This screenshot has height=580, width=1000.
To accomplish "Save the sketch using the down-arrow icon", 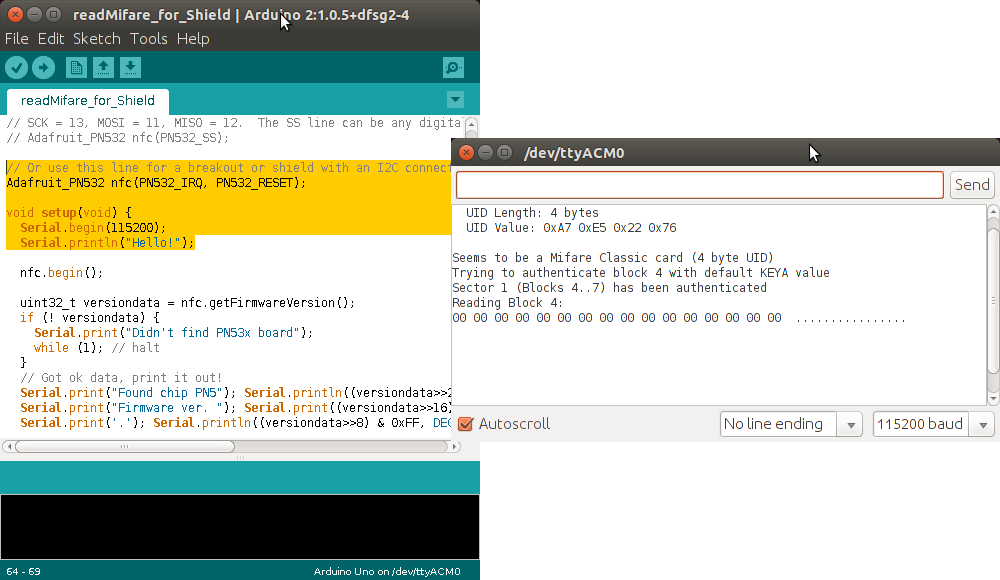I will click(x=130, y=67).
